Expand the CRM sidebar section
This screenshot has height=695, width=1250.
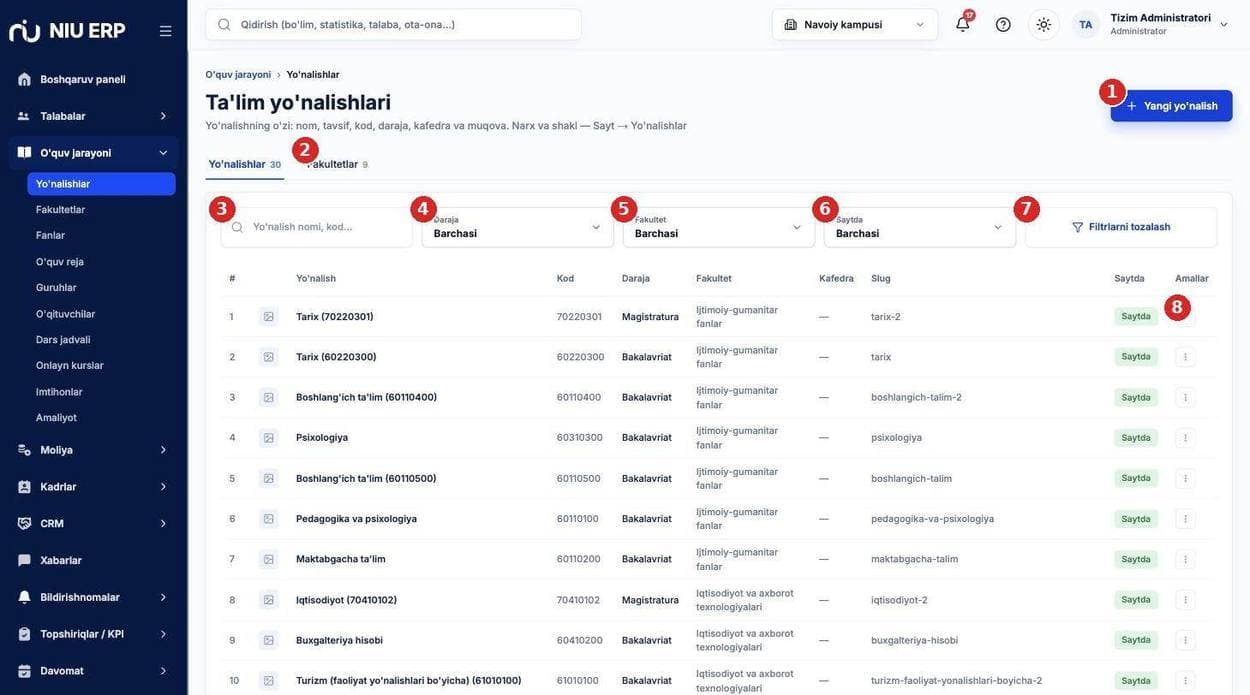coord(93,524)
